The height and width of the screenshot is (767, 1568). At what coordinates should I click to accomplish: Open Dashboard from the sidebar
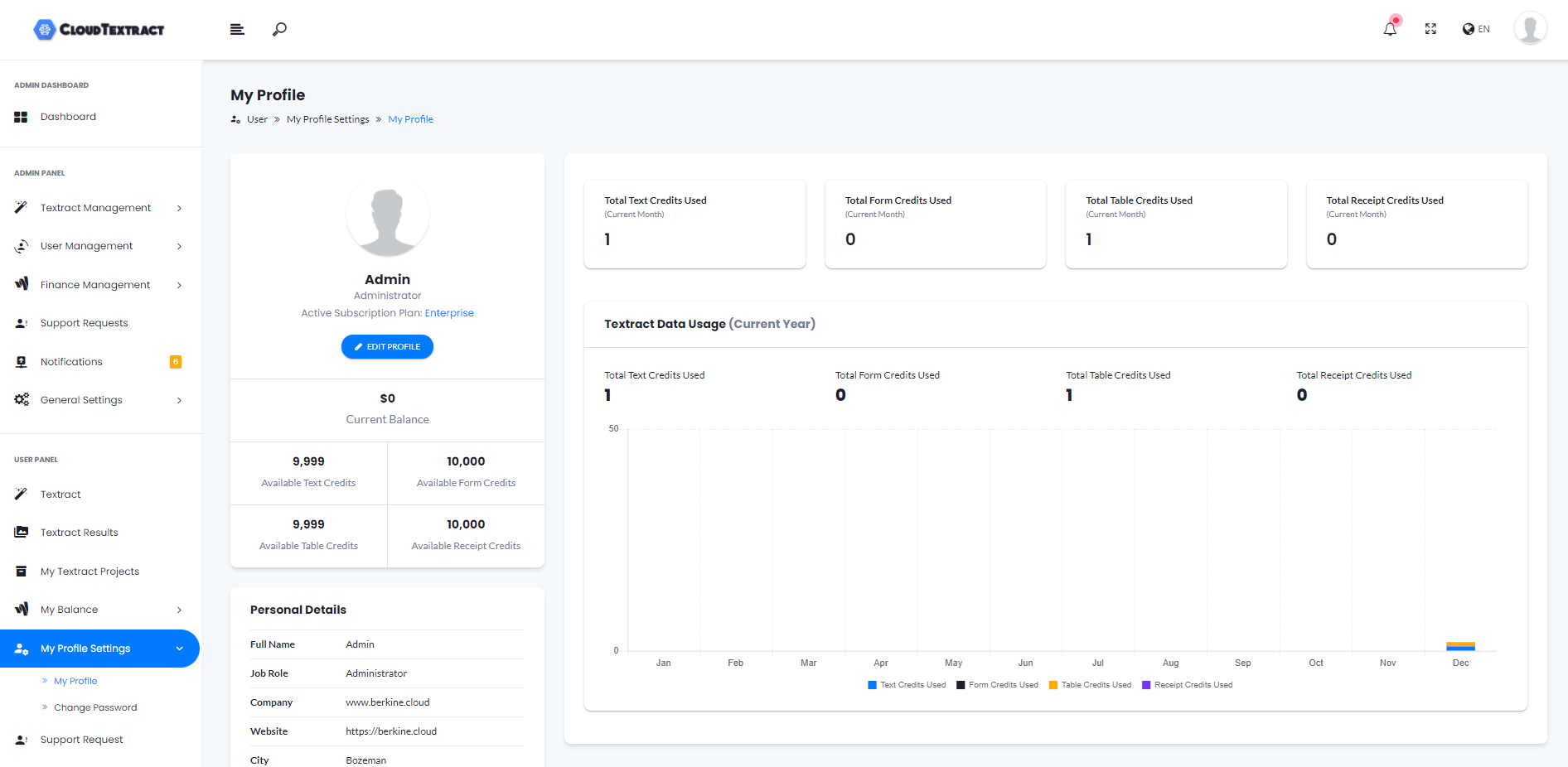[x=68, y=117]
